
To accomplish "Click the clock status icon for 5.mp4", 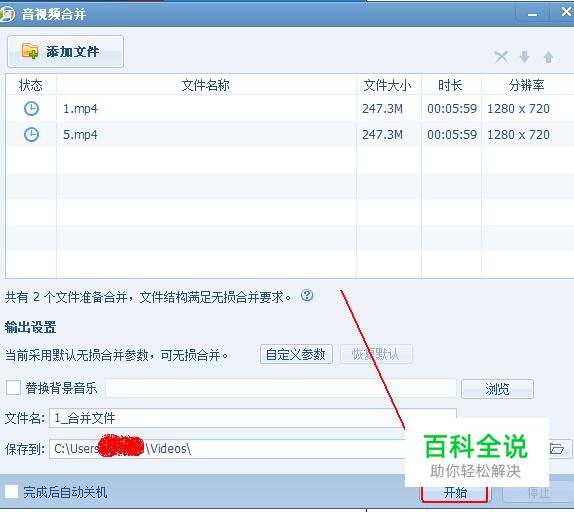I will click(31, 135).
